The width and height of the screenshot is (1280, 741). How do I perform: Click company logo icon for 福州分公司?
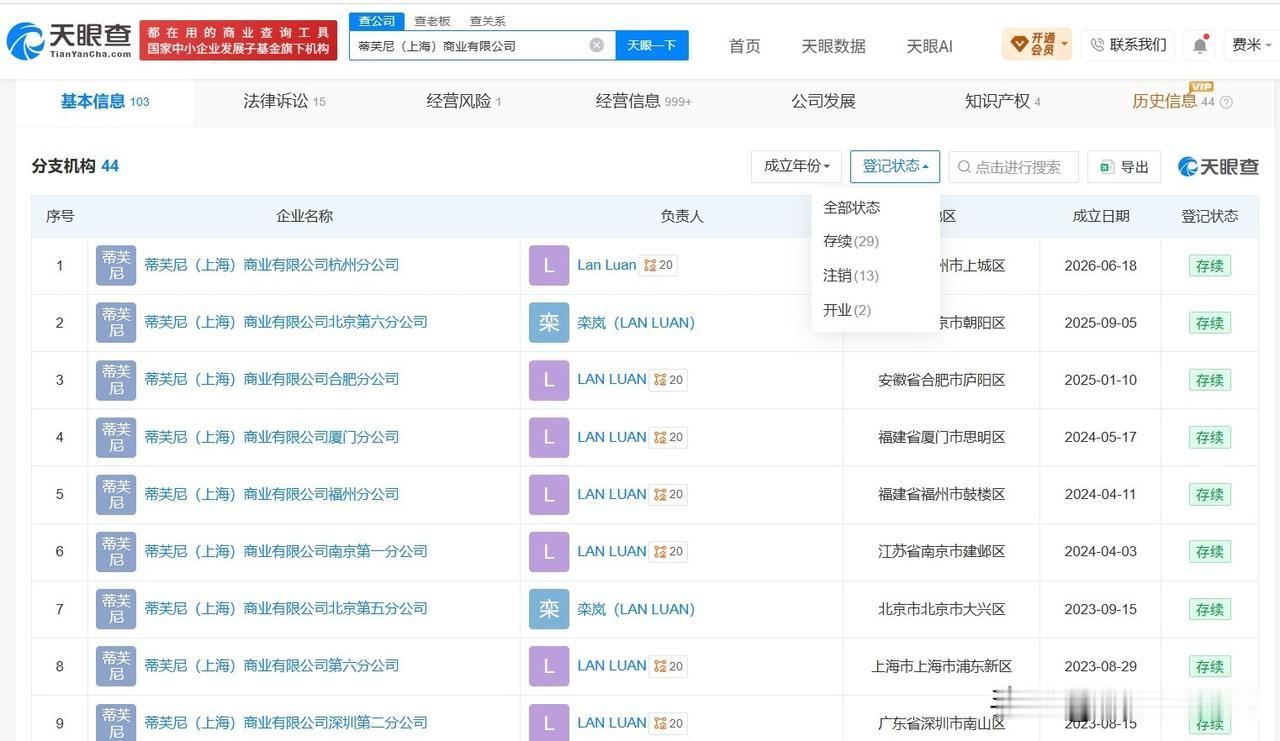click(x=116, y=494)
